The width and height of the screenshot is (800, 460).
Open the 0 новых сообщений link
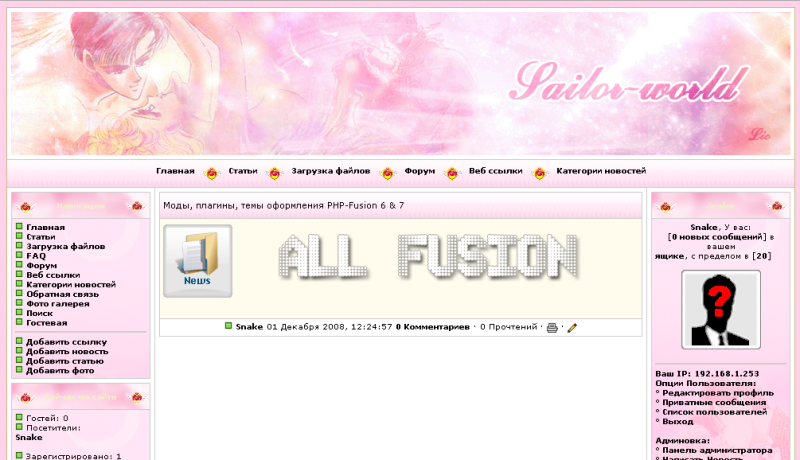pos(717,237)
